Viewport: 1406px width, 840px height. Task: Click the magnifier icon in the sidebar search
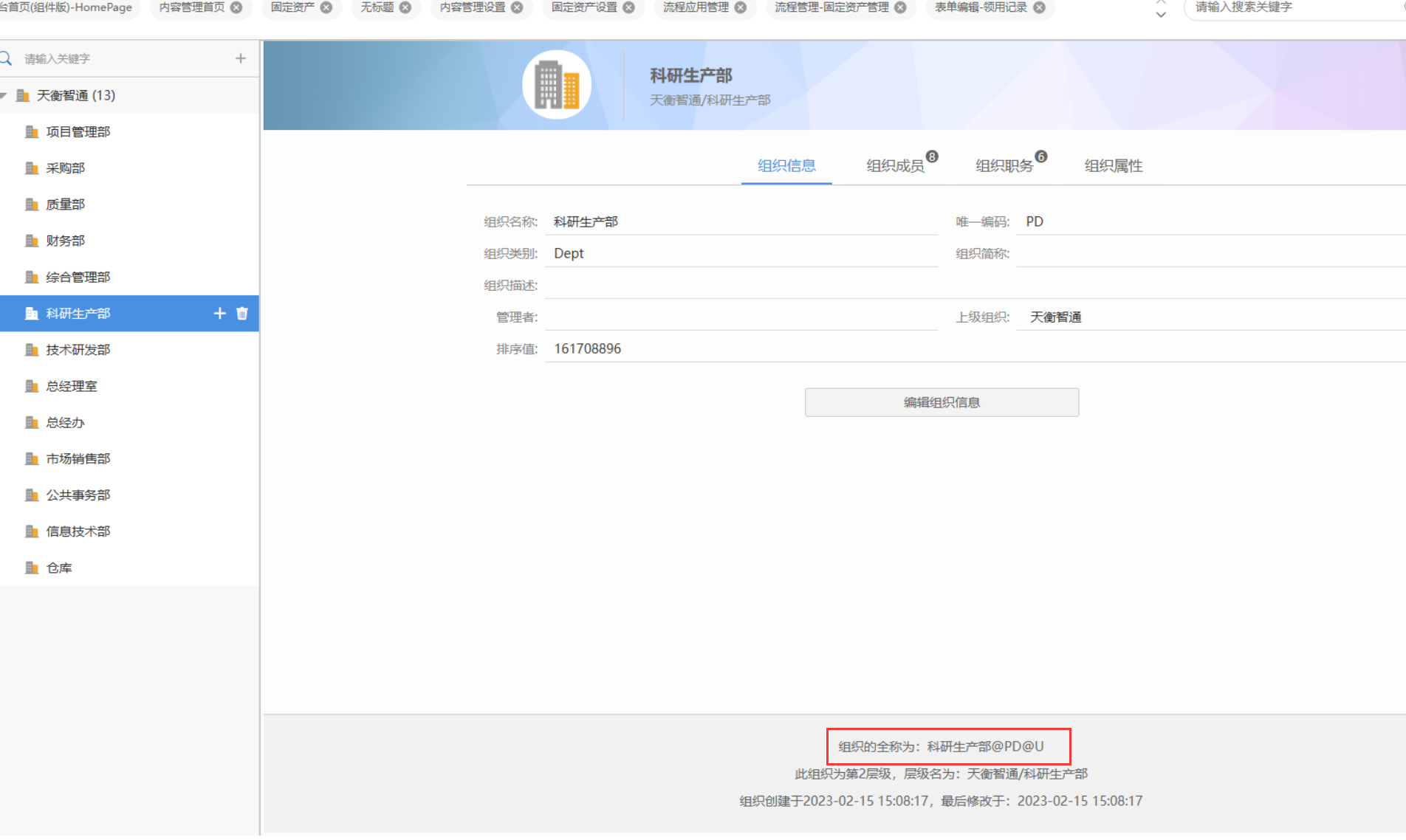pyautogui.click(x=6, y=58)
